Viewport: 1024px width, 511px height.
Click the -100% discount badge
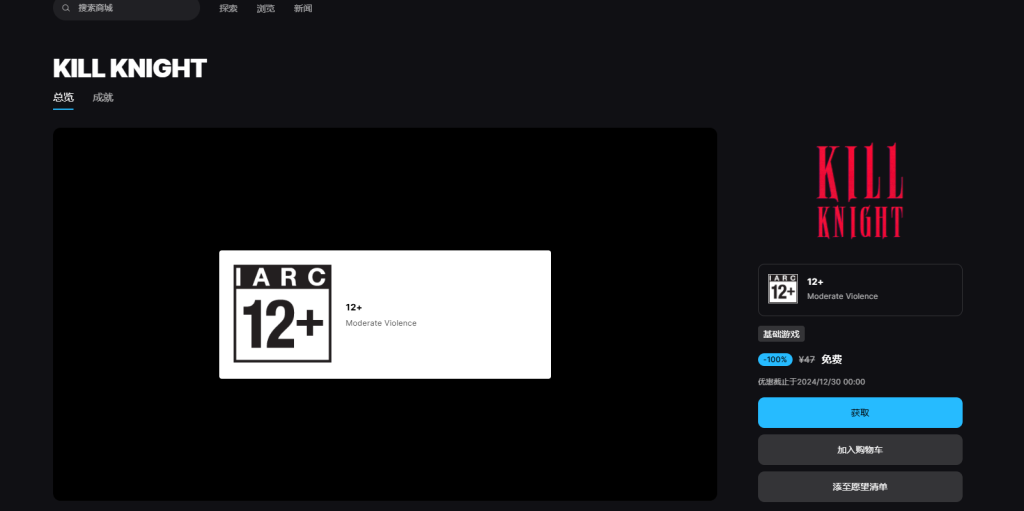point(775,359)
